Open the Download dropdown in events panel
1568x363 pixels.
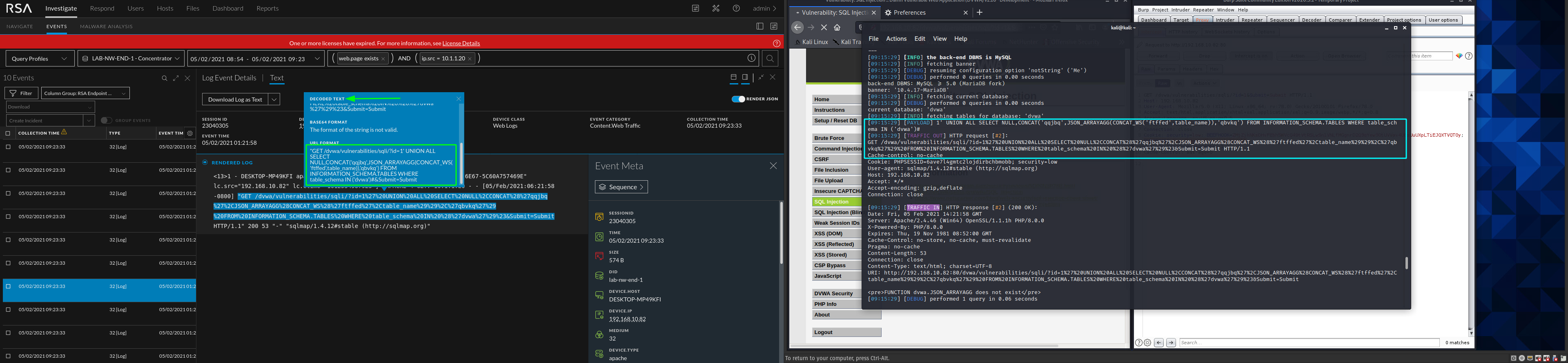pos(50,106)
